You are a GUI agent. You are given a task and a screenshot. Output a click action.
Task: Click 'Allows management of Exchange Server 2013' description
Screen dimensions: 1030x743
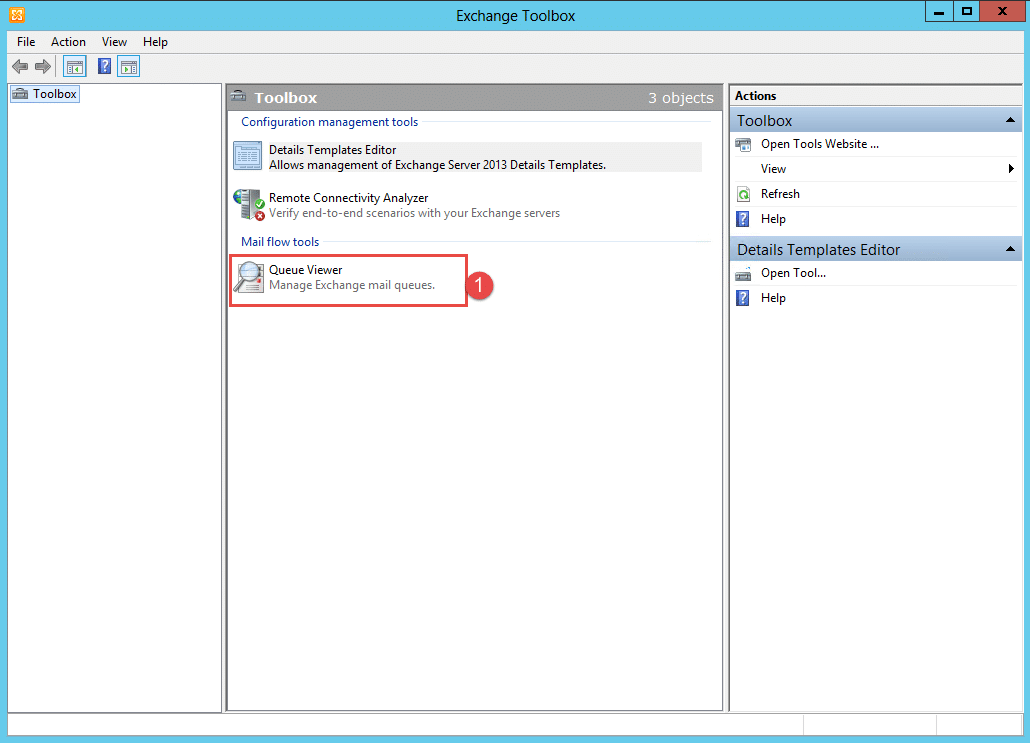(x=437, y=165)
